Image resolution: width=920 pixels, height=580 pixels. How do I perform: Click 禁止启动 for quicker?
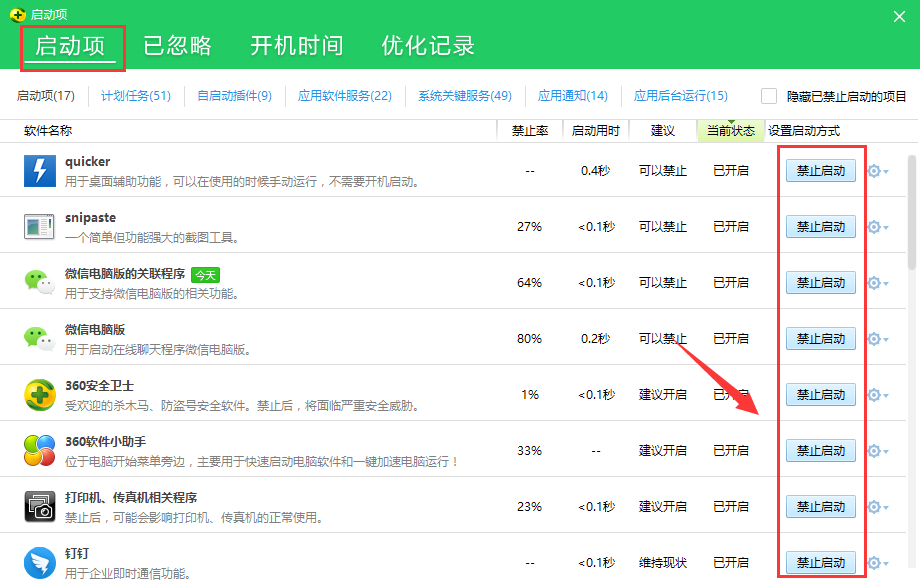coord(821,171)
